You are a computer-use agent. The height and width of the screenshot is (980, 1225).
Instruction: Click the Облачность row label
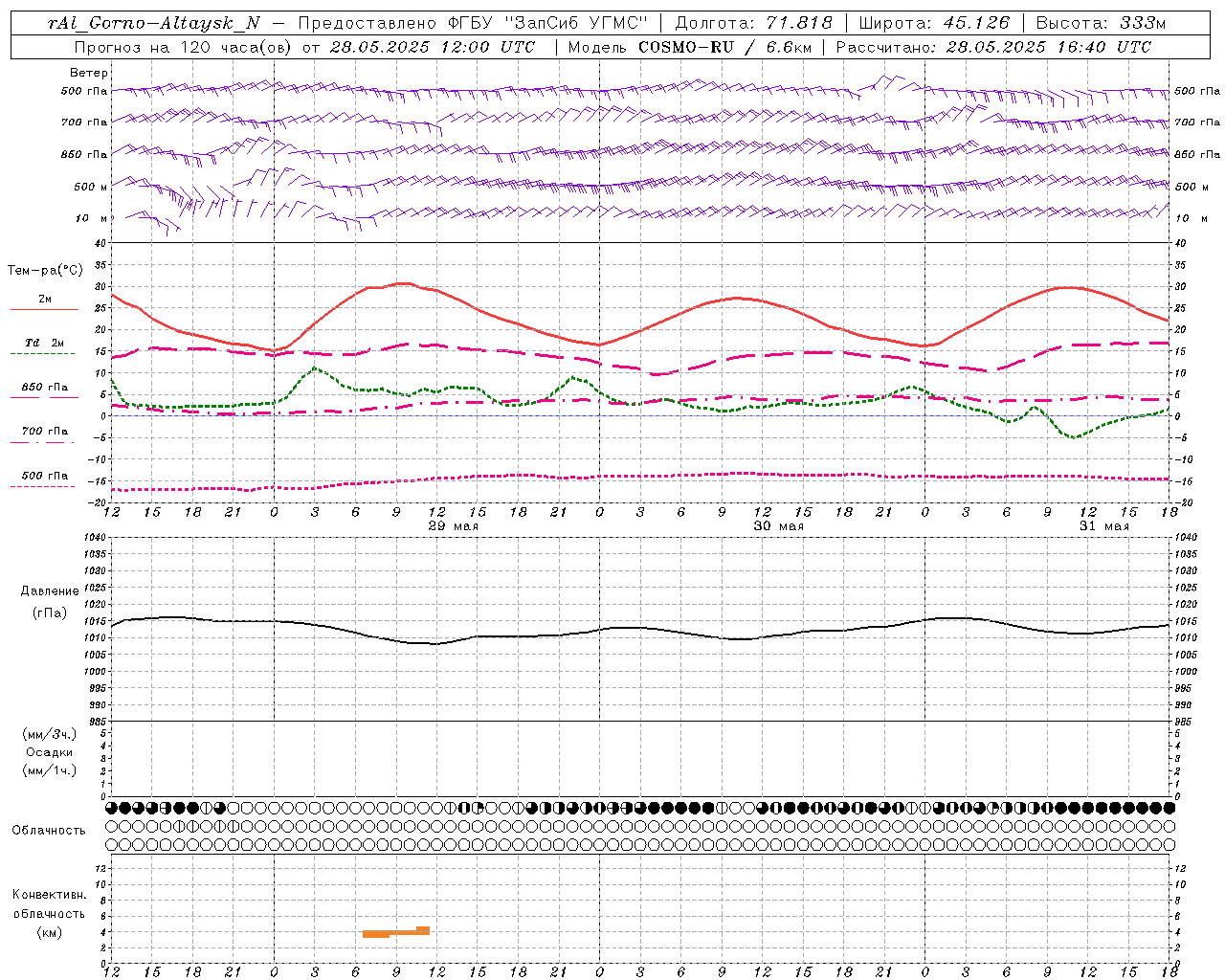pyautogui.click(x=49, y=831)
